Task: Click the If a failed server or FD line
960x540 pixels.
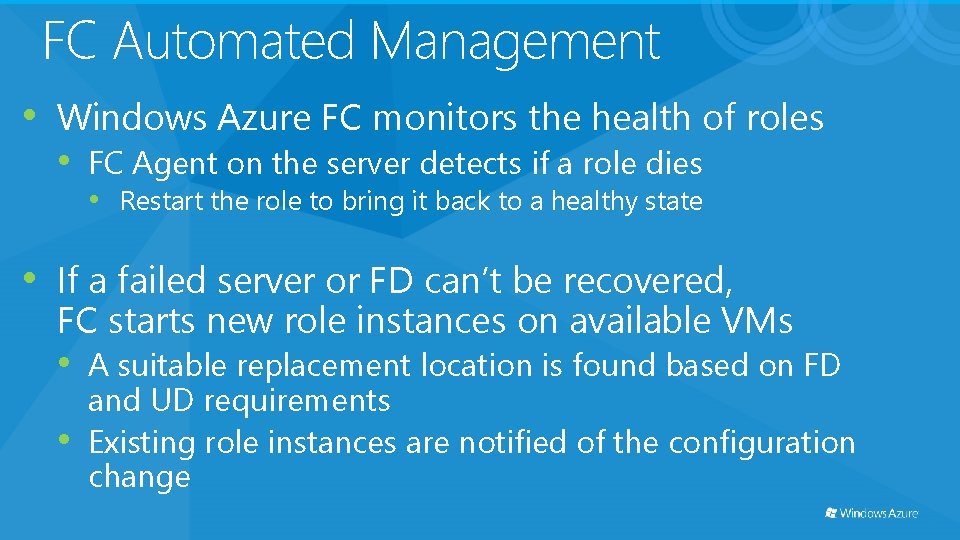Action: click(395, 280)
